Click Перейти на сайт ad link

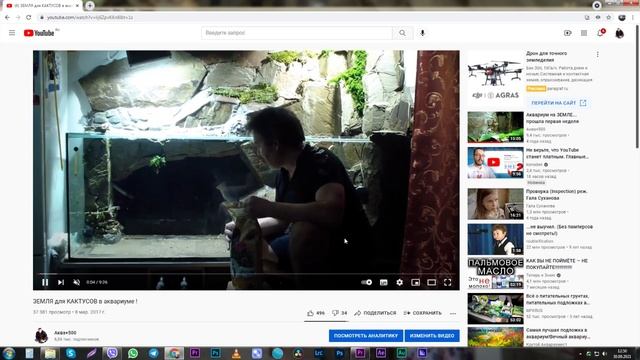558,103
